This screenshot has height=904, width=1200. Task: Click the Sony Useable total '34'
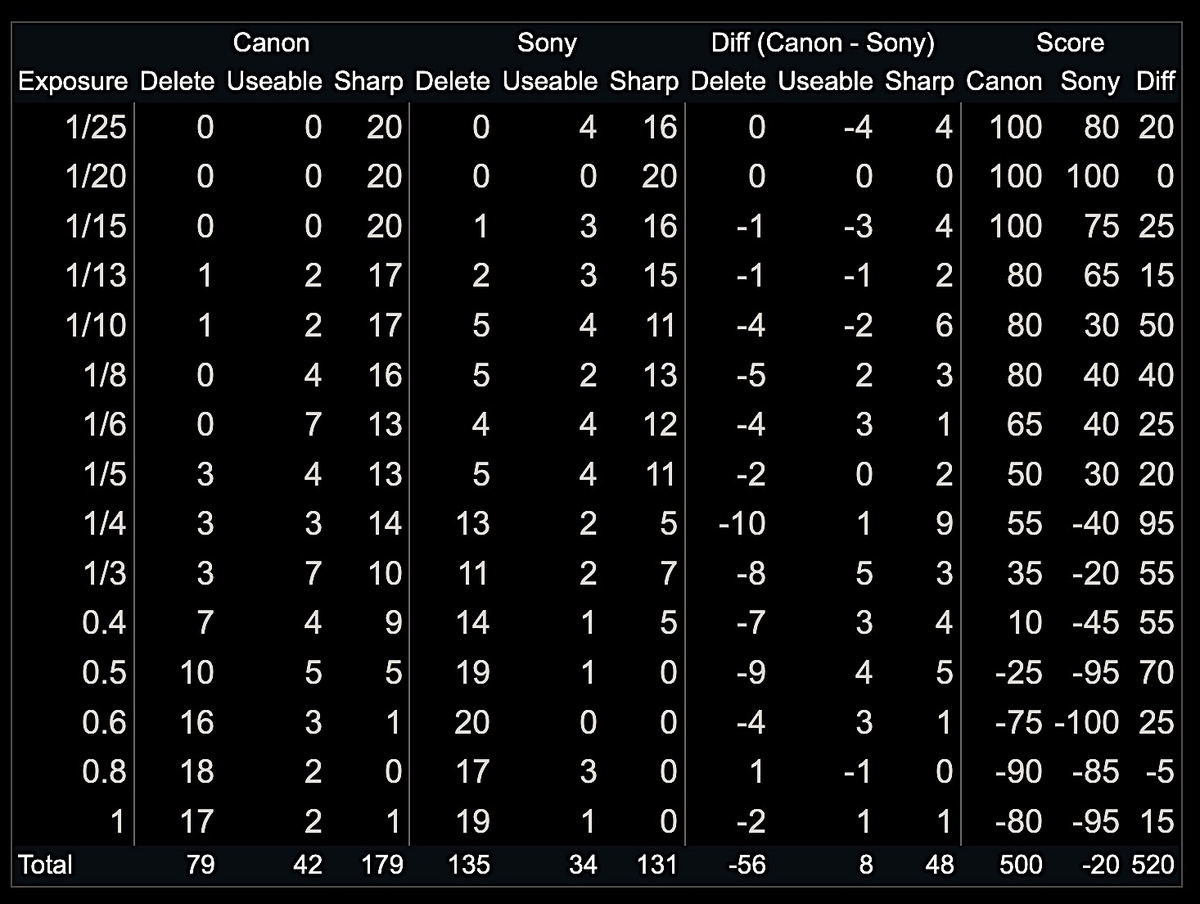click(x=584, y=864)
